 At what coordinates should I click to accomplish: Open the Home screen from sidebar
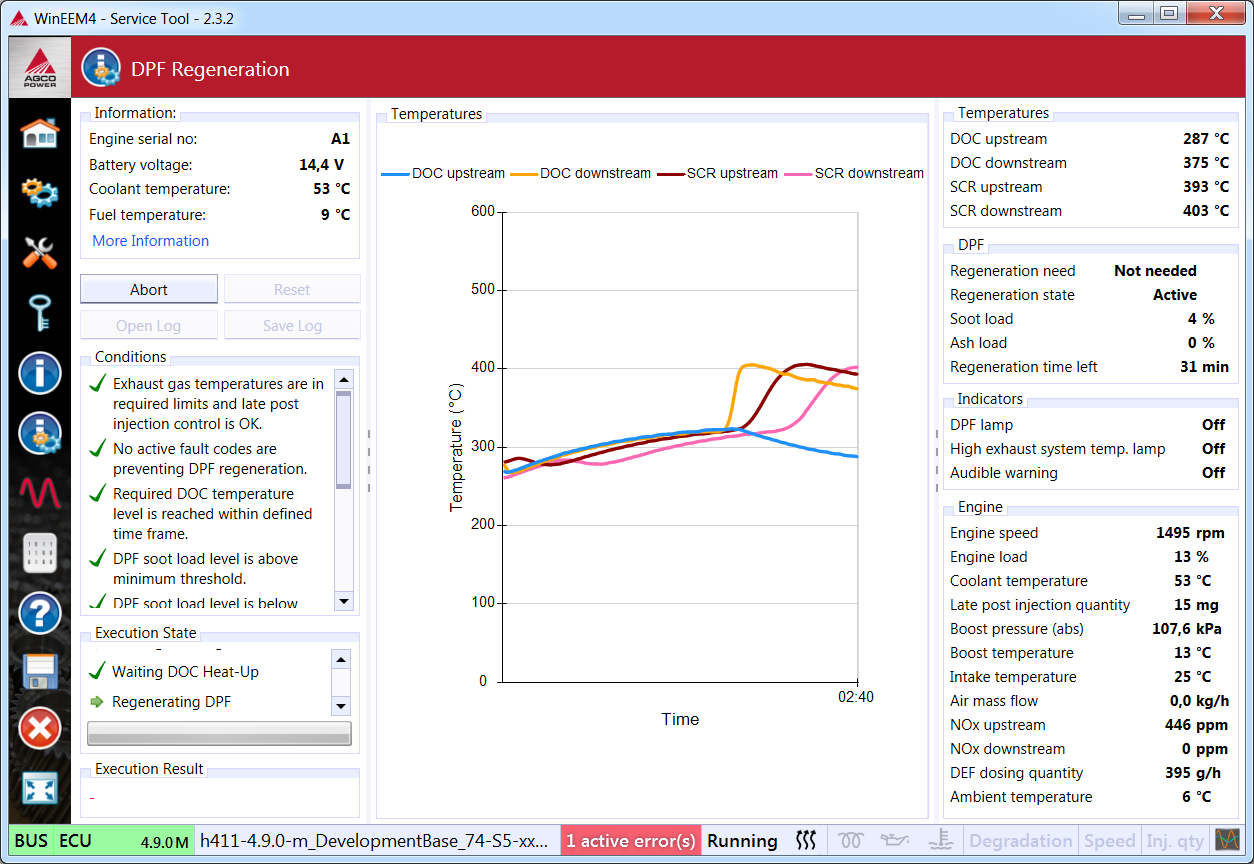(x=40, y=133)
